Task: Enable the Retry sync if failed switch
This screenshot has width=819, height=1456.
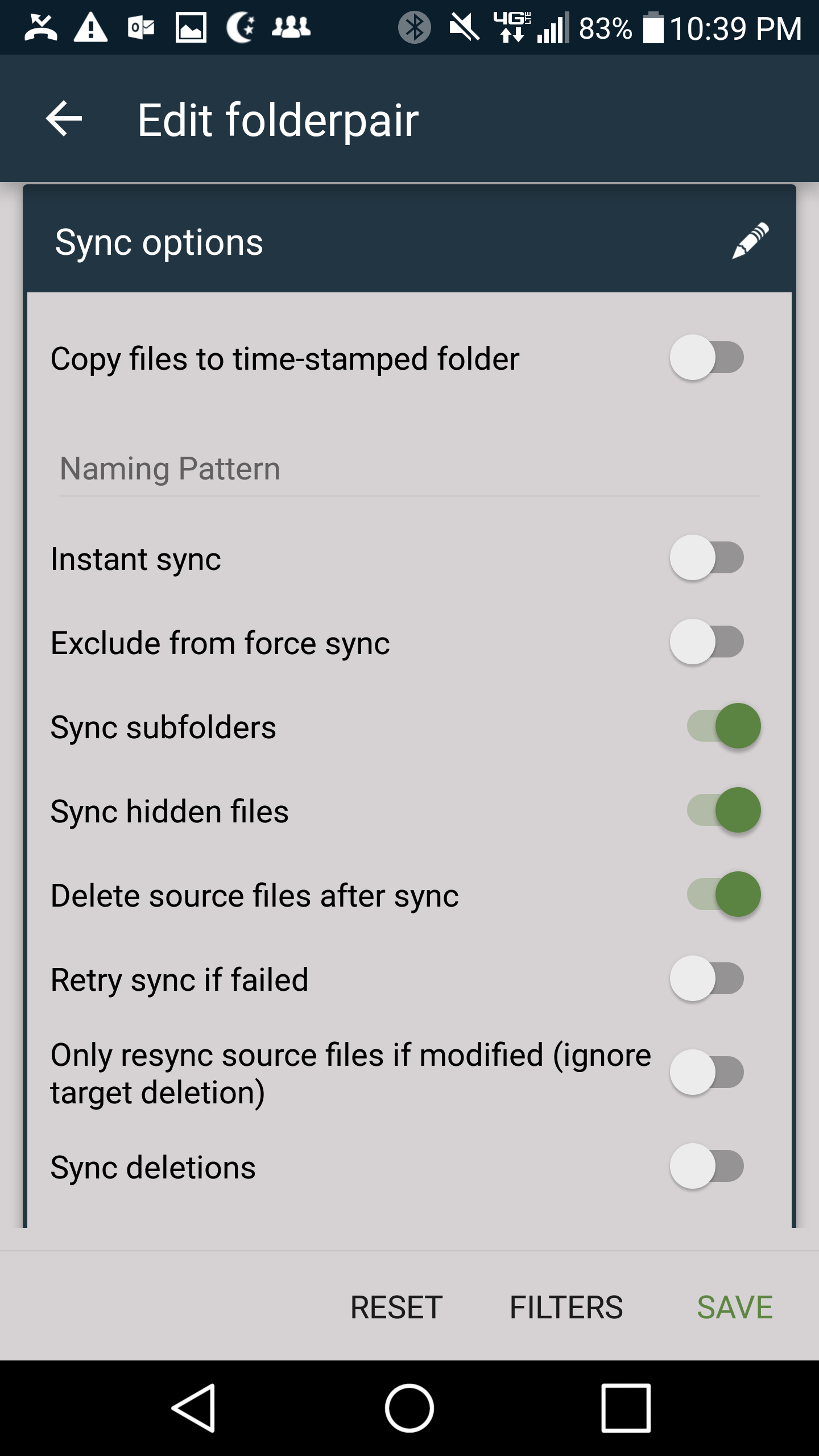Action: pyautogui.click(x=707, y=978)
